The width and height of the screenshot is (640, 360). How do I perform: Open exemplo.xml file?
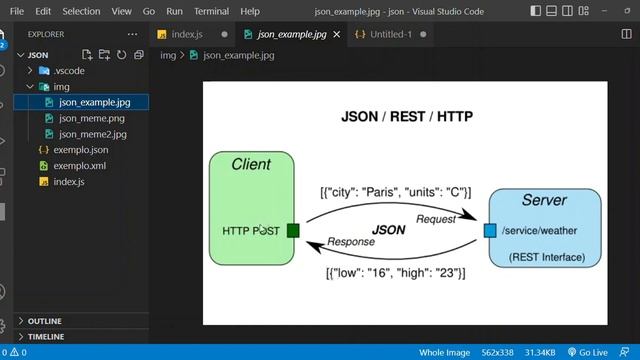(82, 166)
